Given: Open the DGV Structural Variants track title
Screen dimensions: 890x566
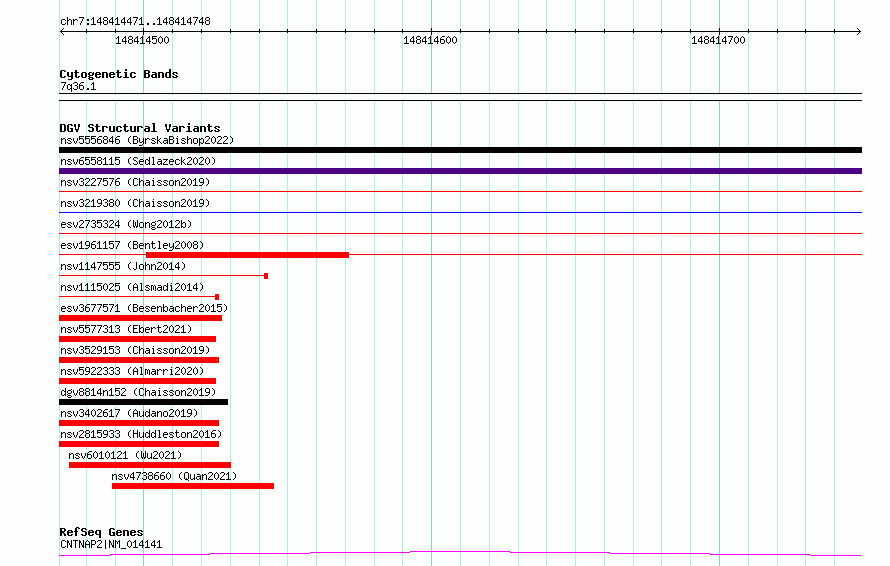Looking at the screenshot, I should click(140, 128).
